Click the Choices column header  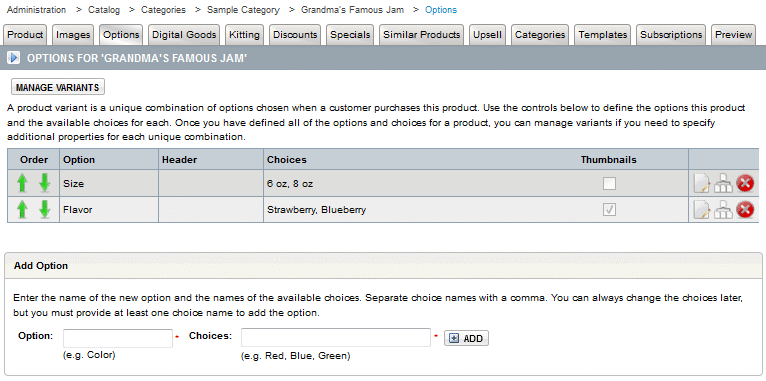point(287,160)
